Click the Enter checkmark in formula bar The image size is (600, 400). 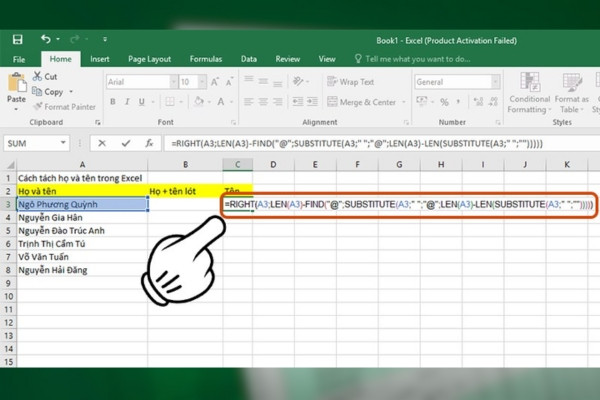(x=126, y=144)
